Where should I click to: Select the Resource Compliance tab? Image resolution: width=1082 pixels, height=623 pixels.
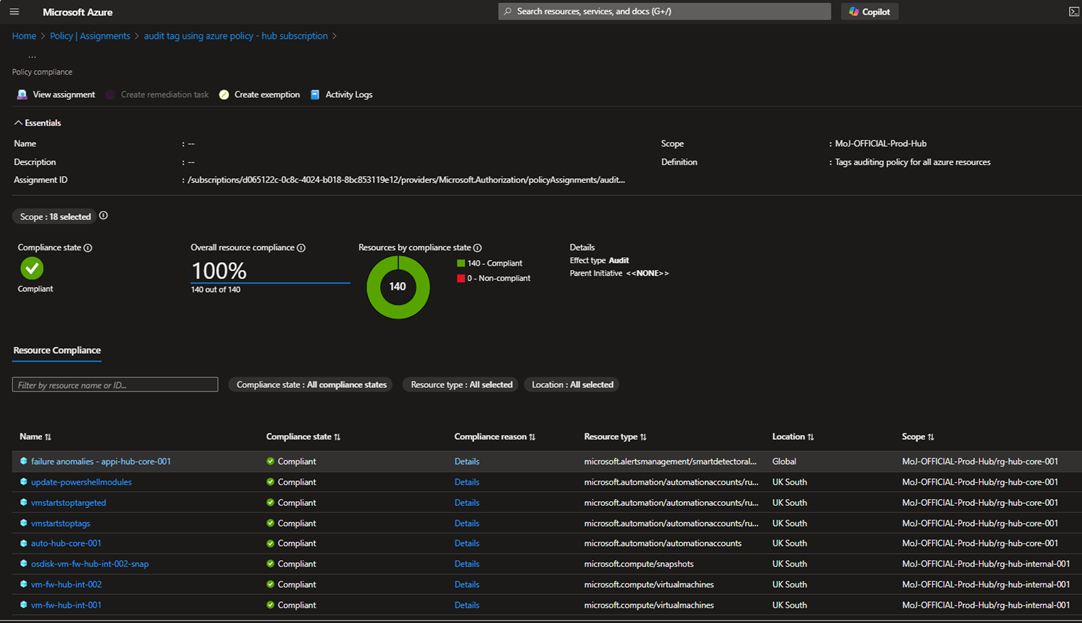pyautogui.click(x=57, y=350)
